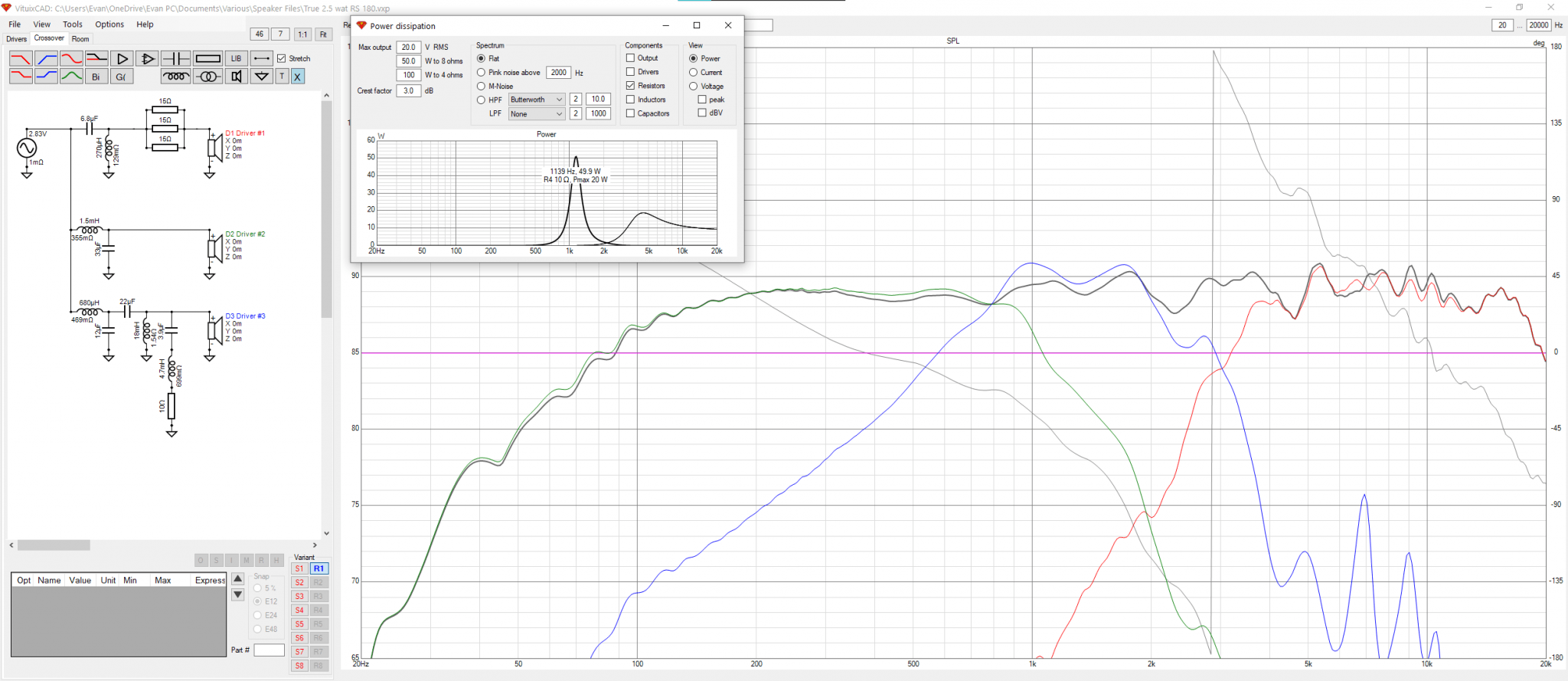The width and height of the screenshot is (1568, 681).
Task: Click the Fit schematic button
Action: click(x=323, y=34)
